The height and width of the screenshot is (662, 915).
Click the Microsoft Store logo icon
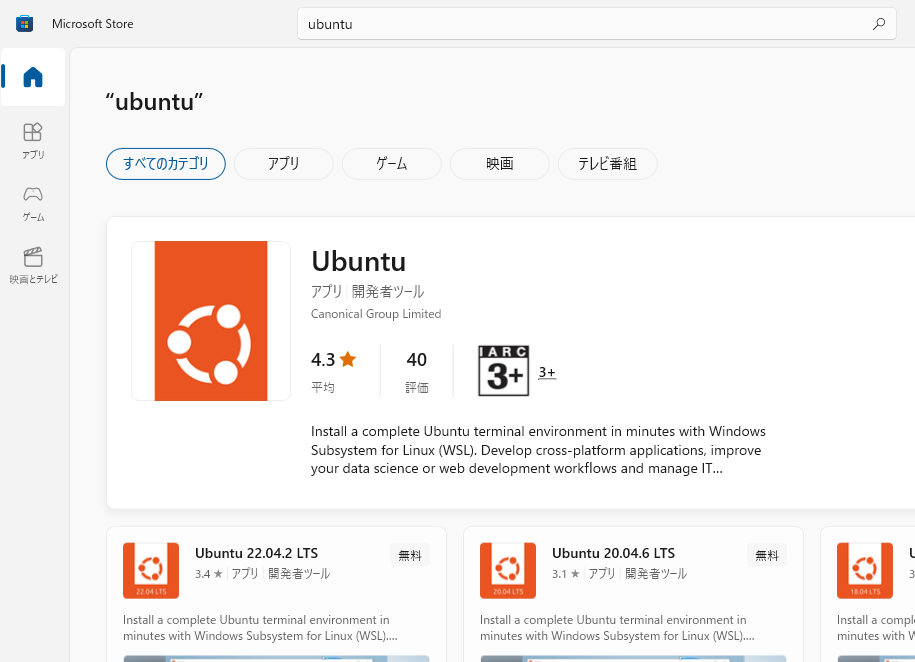pyautogui.click(x=25, y=24)
